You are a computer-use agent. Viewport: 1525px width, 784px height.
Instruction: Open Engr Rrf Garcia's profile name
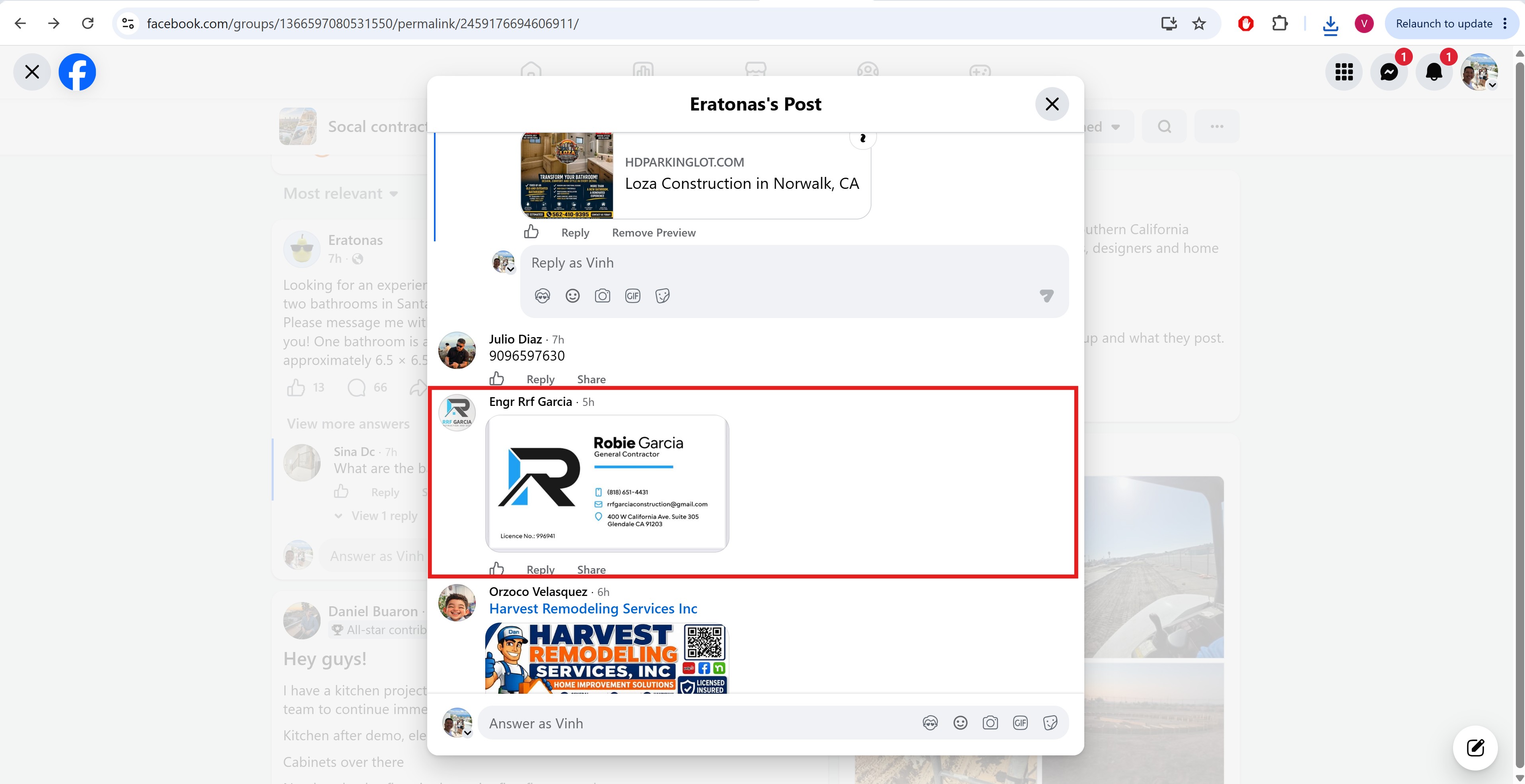[531, 402]
